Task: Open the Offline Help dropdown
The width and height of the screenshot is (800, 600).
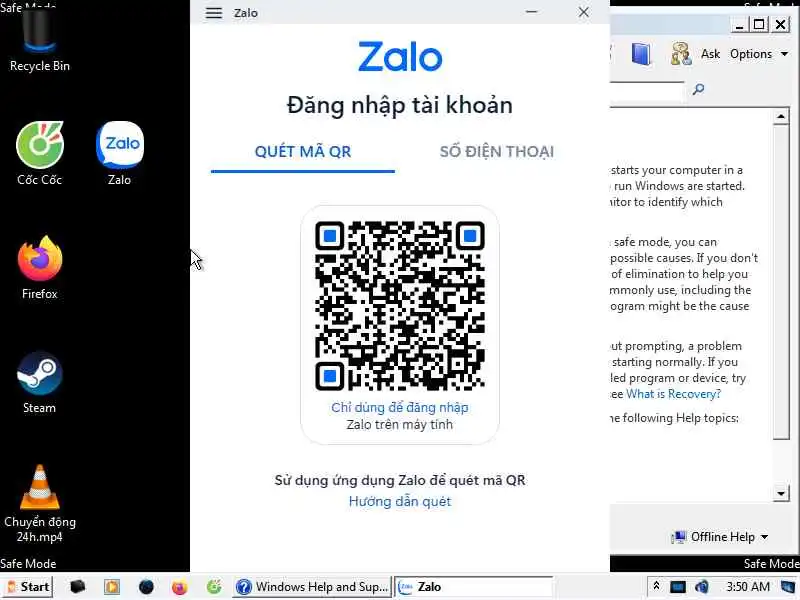Action: pos(720,537)
